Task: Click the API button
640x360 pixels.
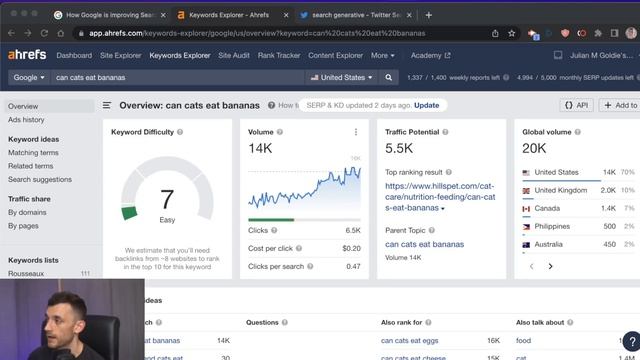Action: click(x=576, y=105)
